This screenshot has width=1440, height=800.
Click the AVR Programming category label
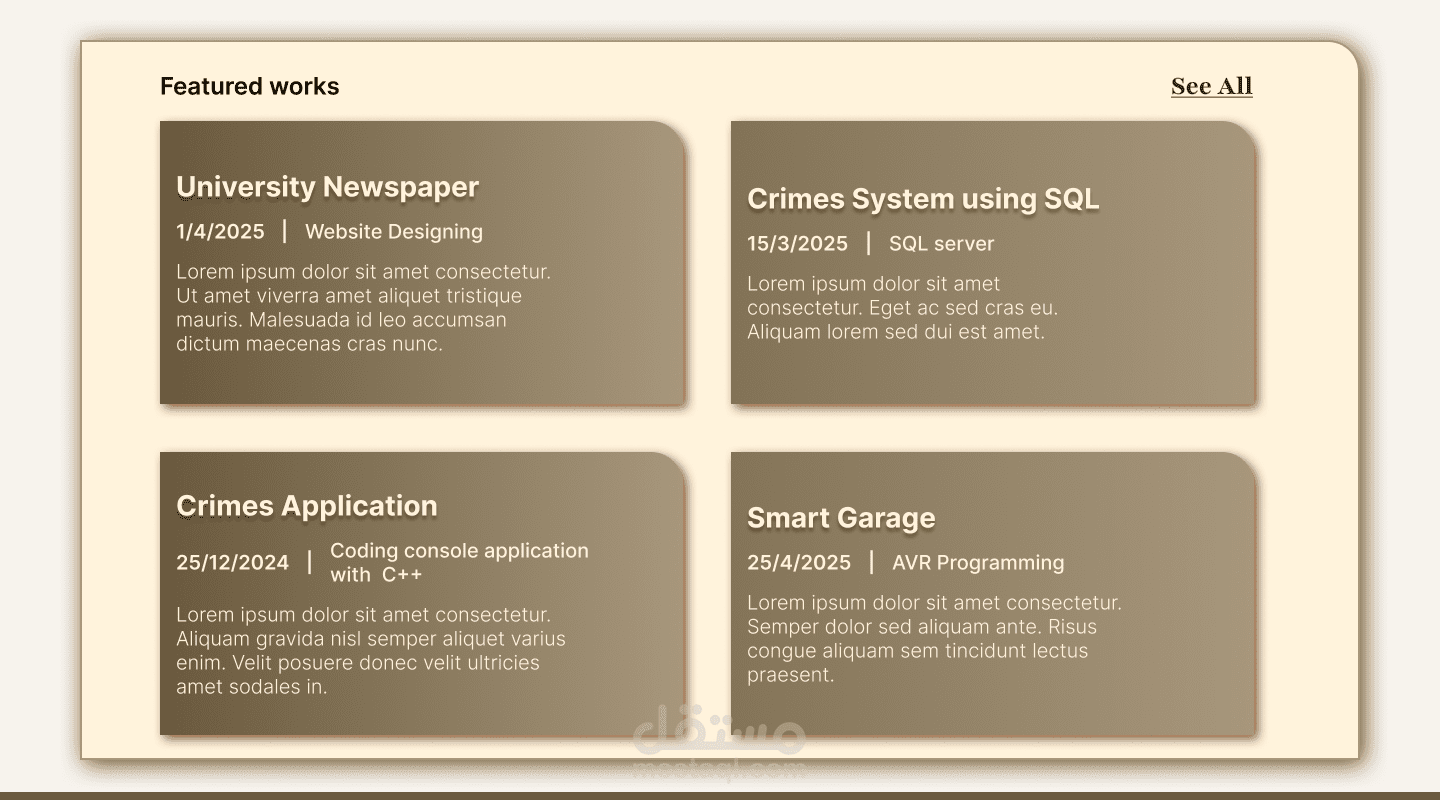pos(978,563)
